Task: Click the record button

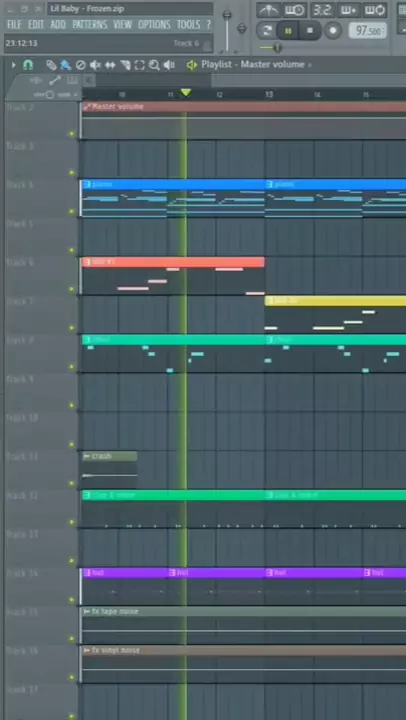Action: click(333, 31)
